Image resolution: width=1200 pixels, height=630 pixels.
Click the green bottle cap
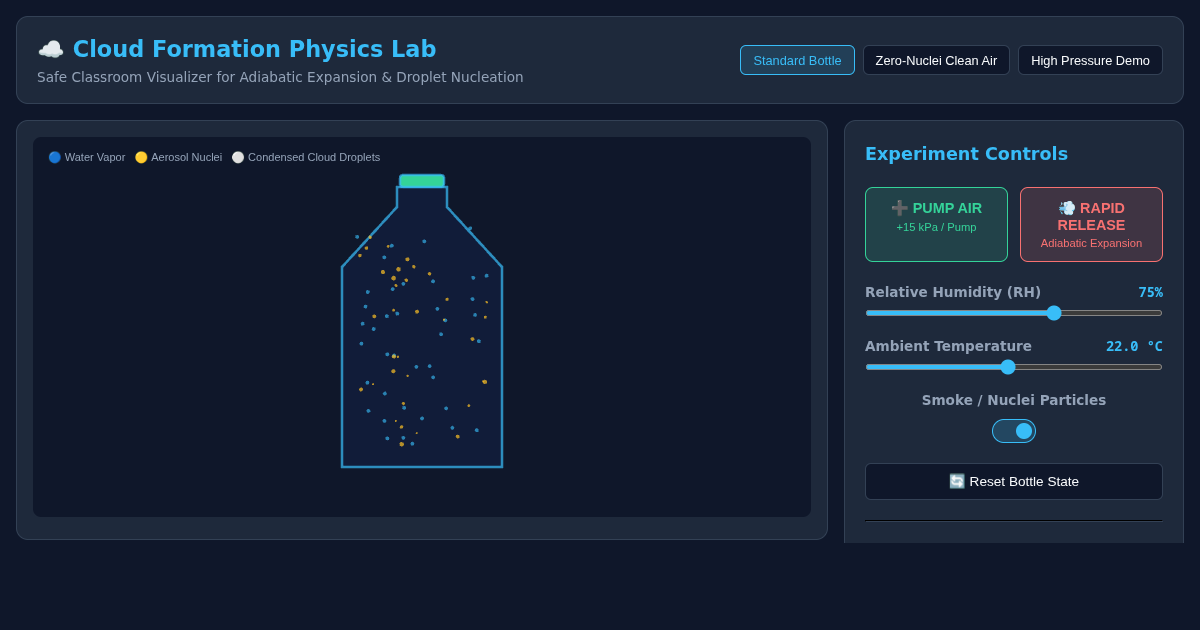(x=422, y=181)
